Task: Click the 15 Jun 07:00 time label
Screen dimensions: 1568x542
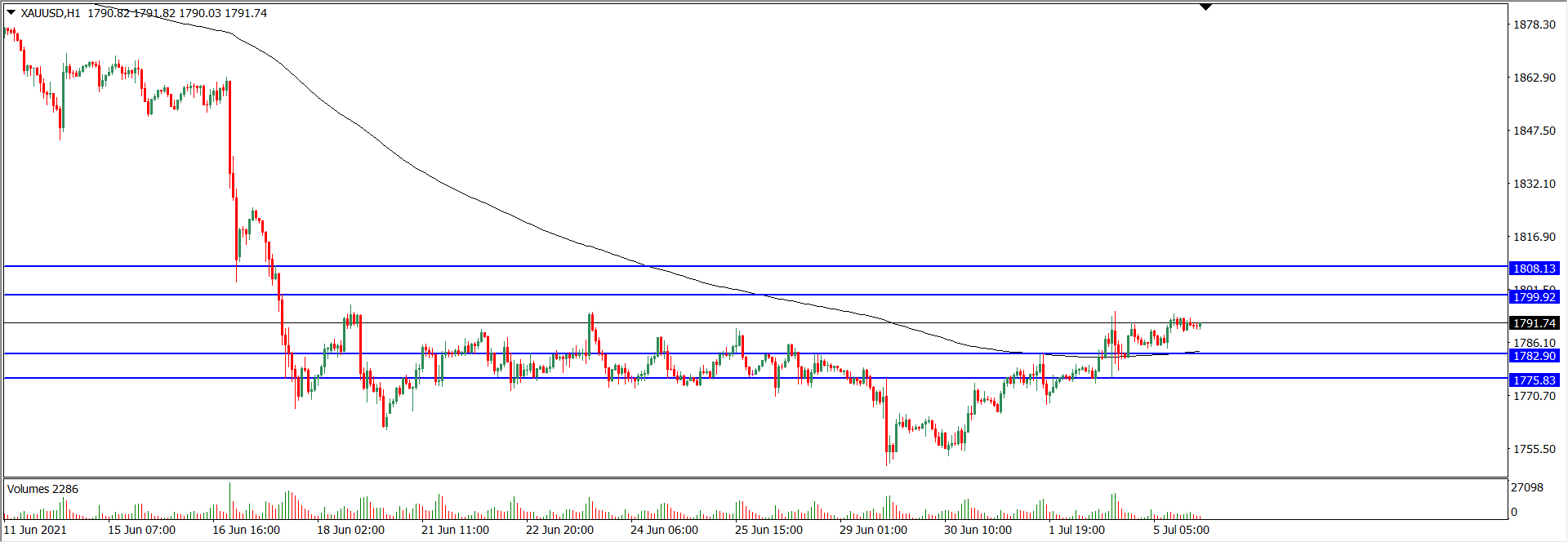Action: click(x=142, y=530)
